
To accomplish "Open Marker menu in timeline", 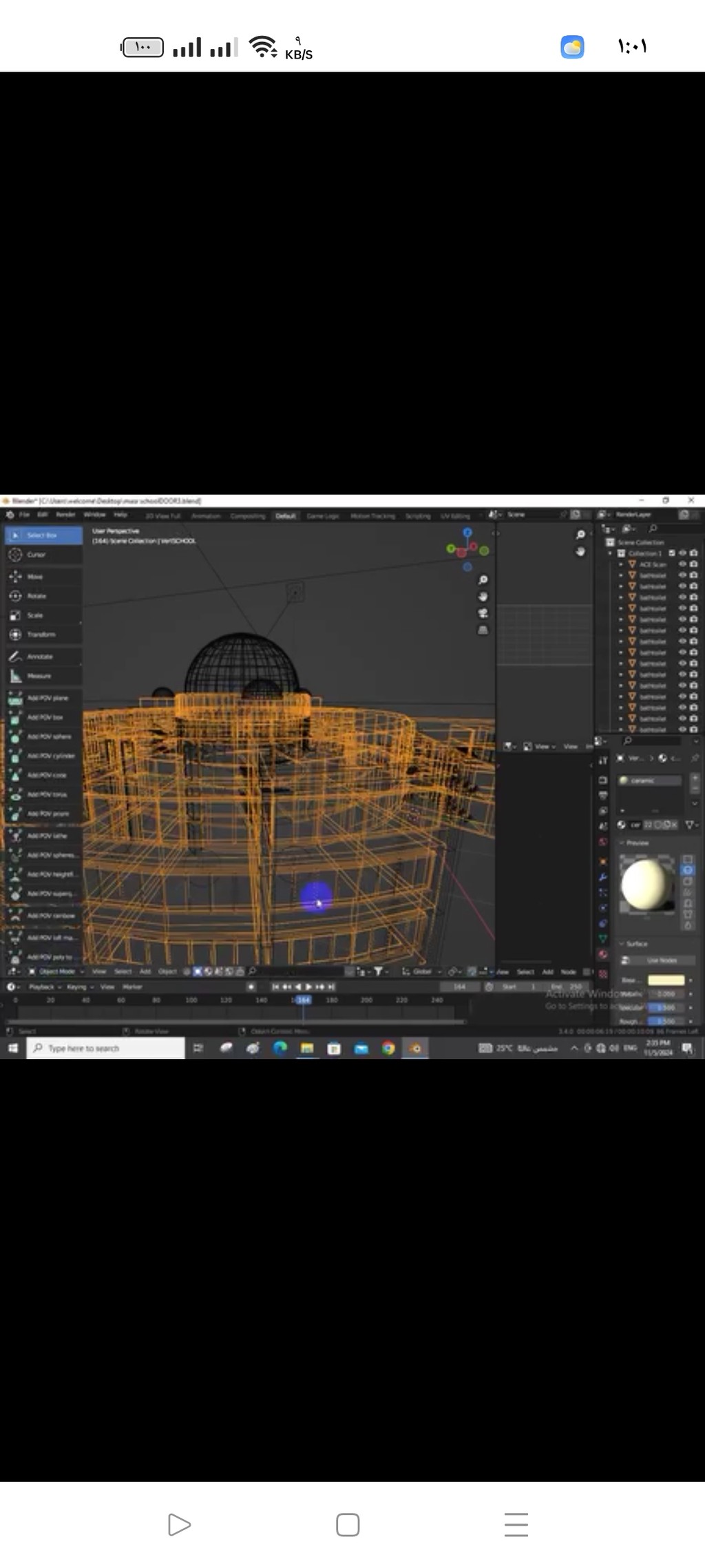I will (x=132, y=987).
